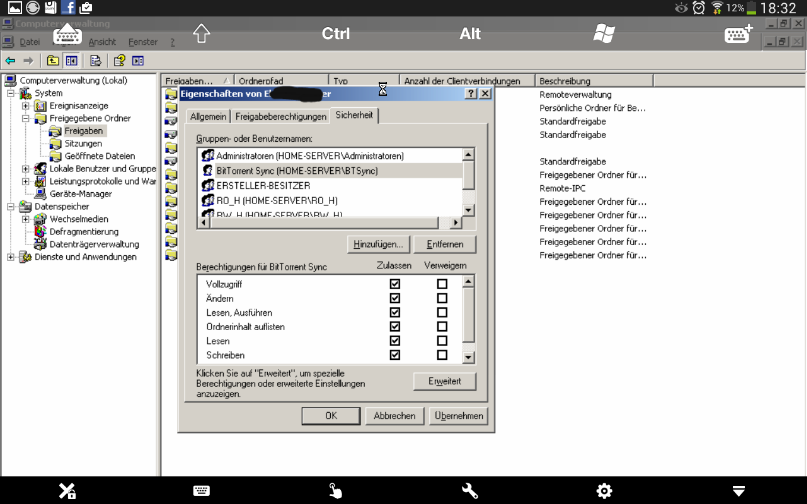807x504 pixels.
Task: Toggle Verweigern checkbox for Schreiben
Action: coord(442,355)
